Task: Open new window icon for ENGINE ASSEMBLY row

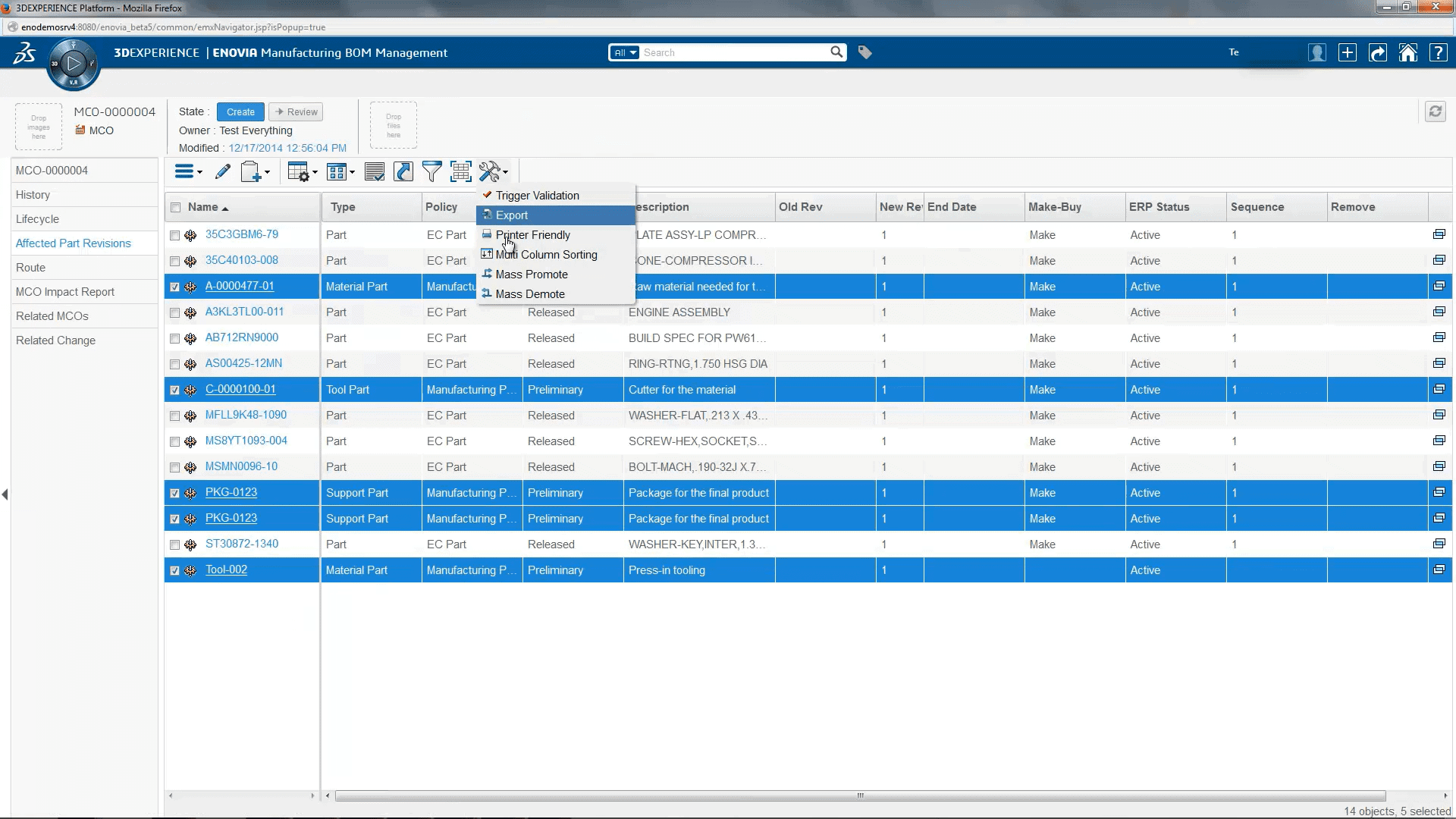Action: [1439, 312]
